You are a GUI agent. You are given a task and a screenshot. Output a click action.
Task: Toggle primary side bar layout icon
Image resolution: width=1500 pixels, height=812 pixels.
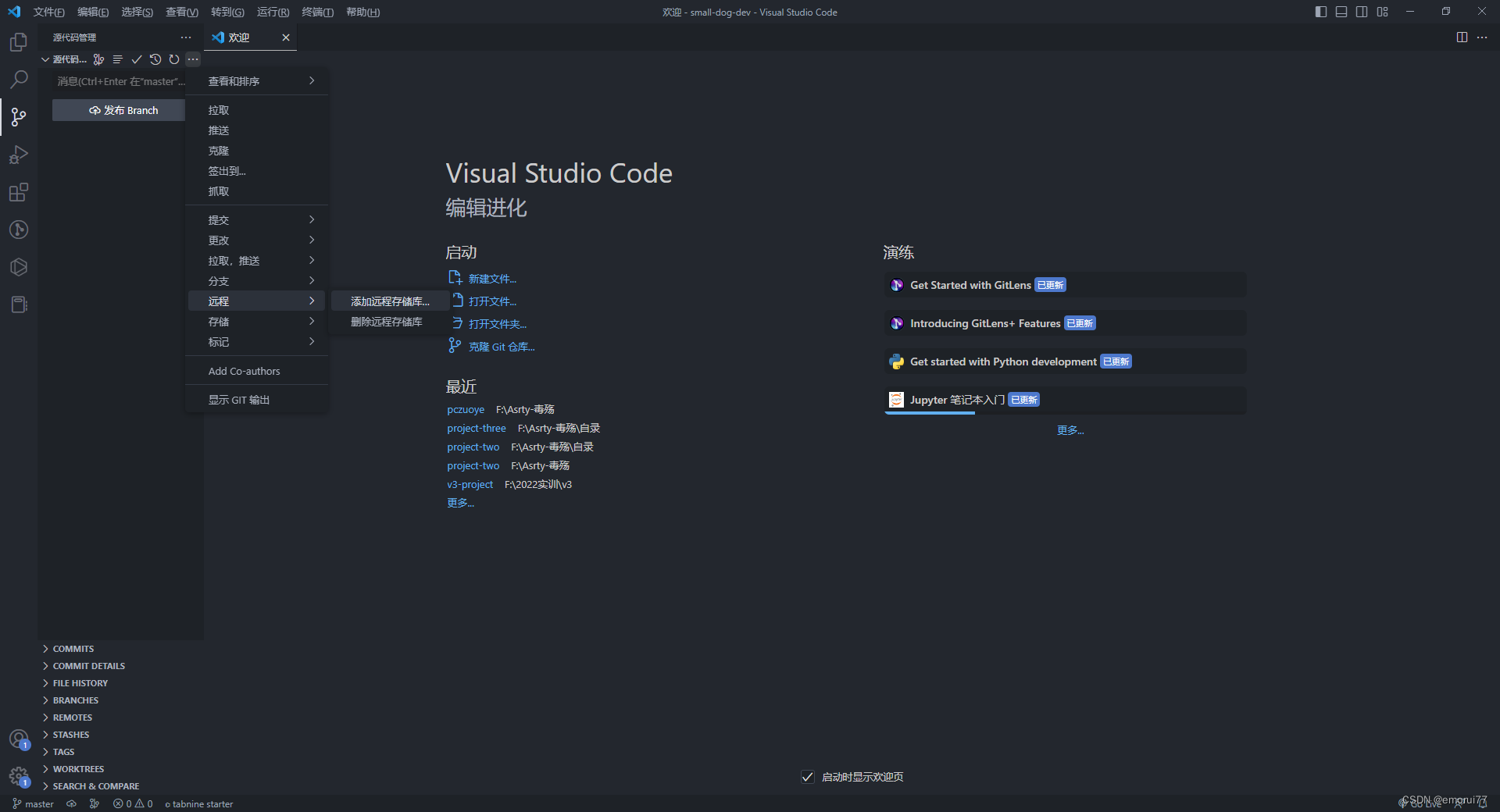tap(1321, 12)
